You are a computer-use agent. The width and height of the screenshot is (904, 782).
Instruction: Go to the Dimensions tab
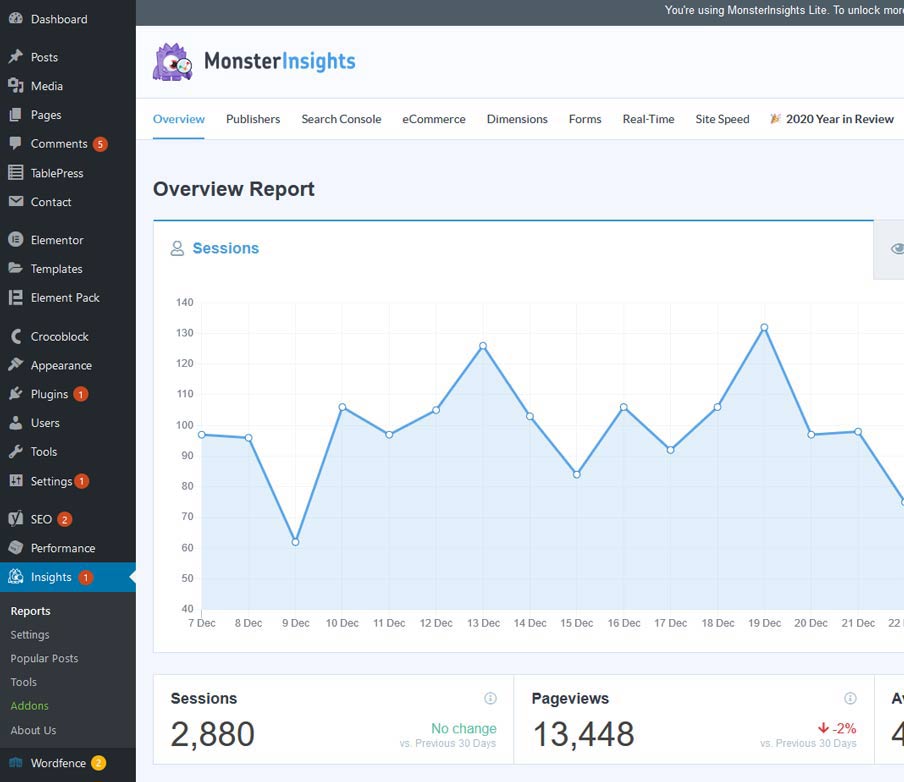coord(517,119)
